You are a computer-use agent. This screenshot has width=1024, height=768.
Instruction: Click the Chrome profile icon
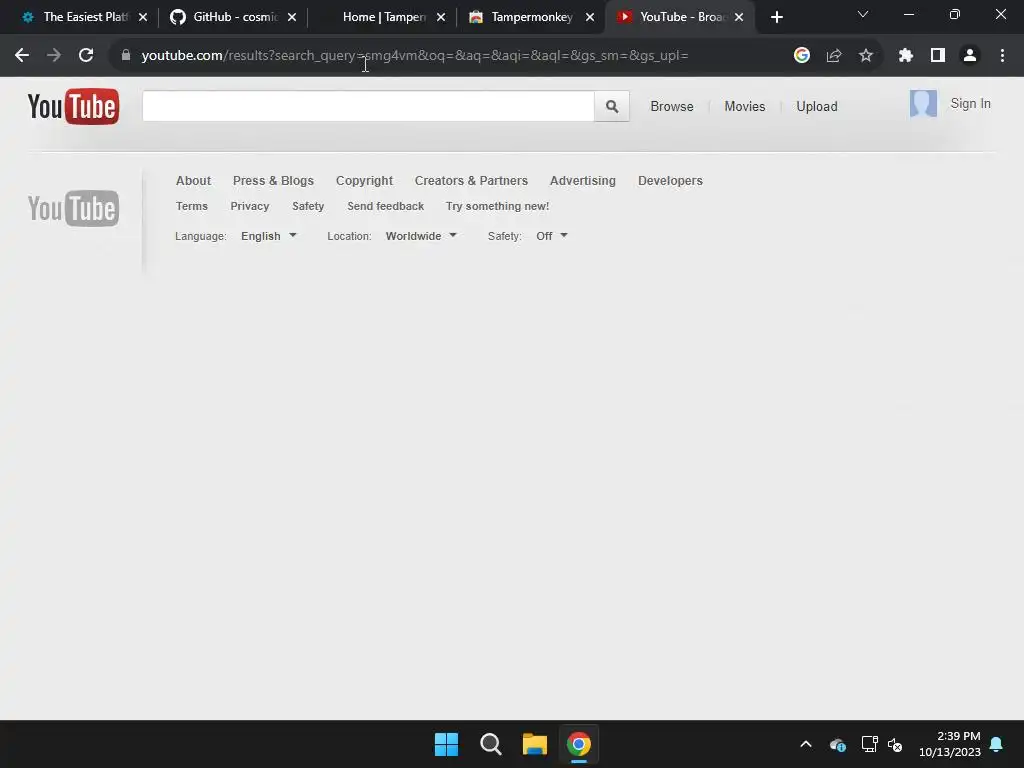click(x=970, y=56)
